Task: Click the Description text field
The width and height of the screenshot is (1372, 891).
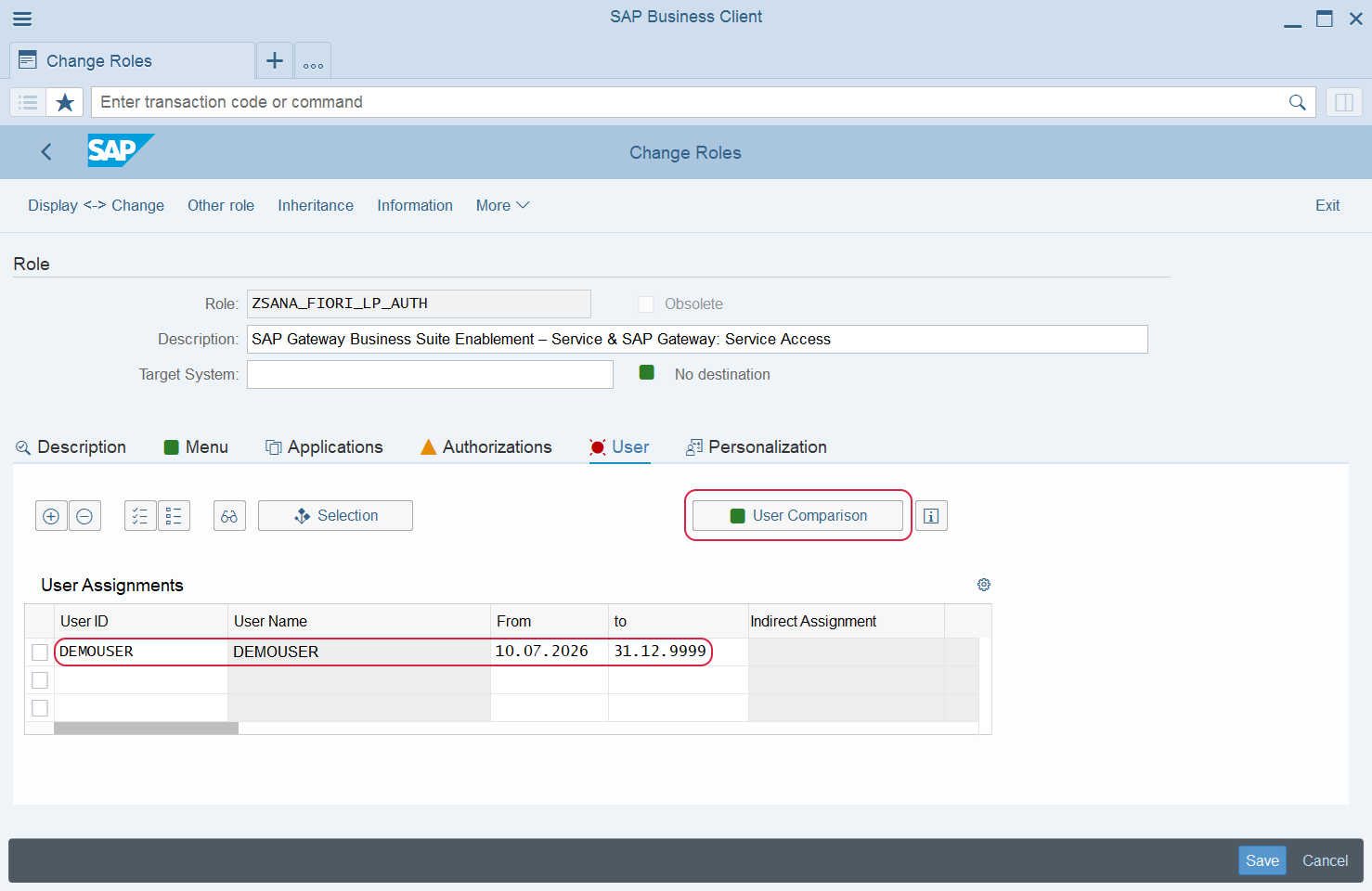Action: tap(697, 339)
